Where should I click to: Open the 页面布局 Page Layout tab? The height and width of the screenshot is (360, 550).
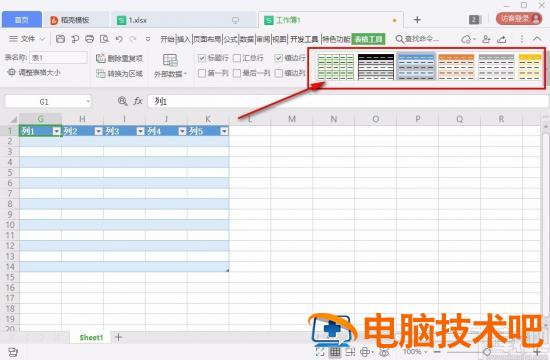207,39
